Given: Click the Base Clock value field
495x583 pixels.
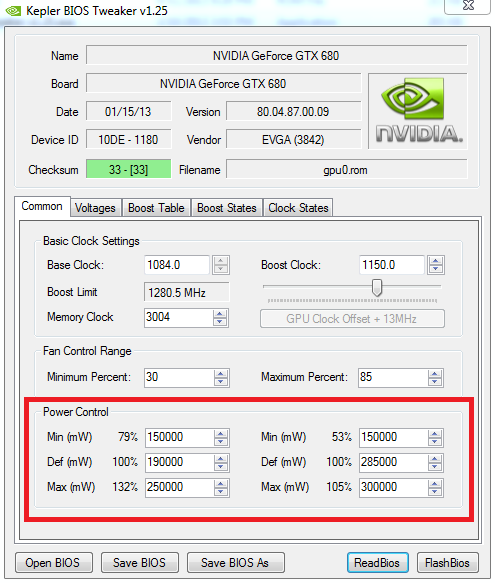Looking at the screenshot, I should (177, 265).
